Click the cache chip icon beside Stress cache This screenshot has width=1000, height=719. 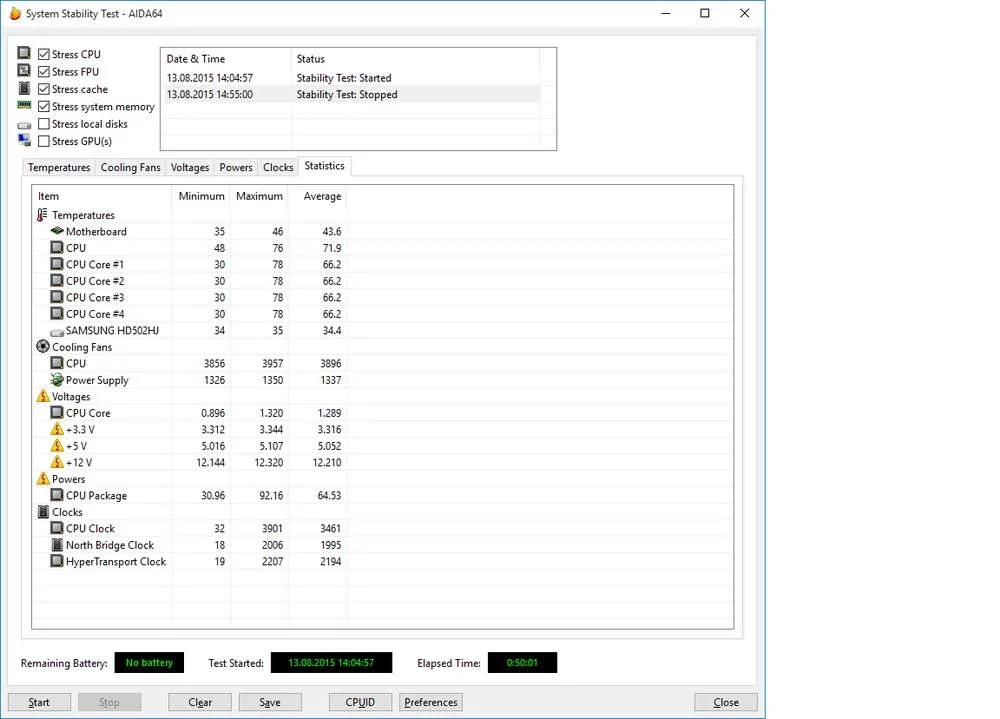[x=24, y=88]
